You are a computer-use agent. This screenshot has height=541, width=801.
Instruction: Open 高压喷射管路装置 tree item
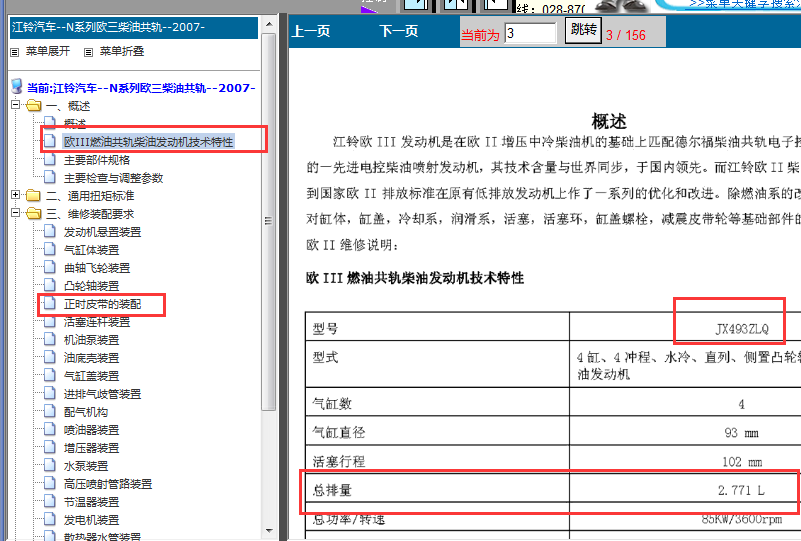pyautogui.click(x=108, y=484)
